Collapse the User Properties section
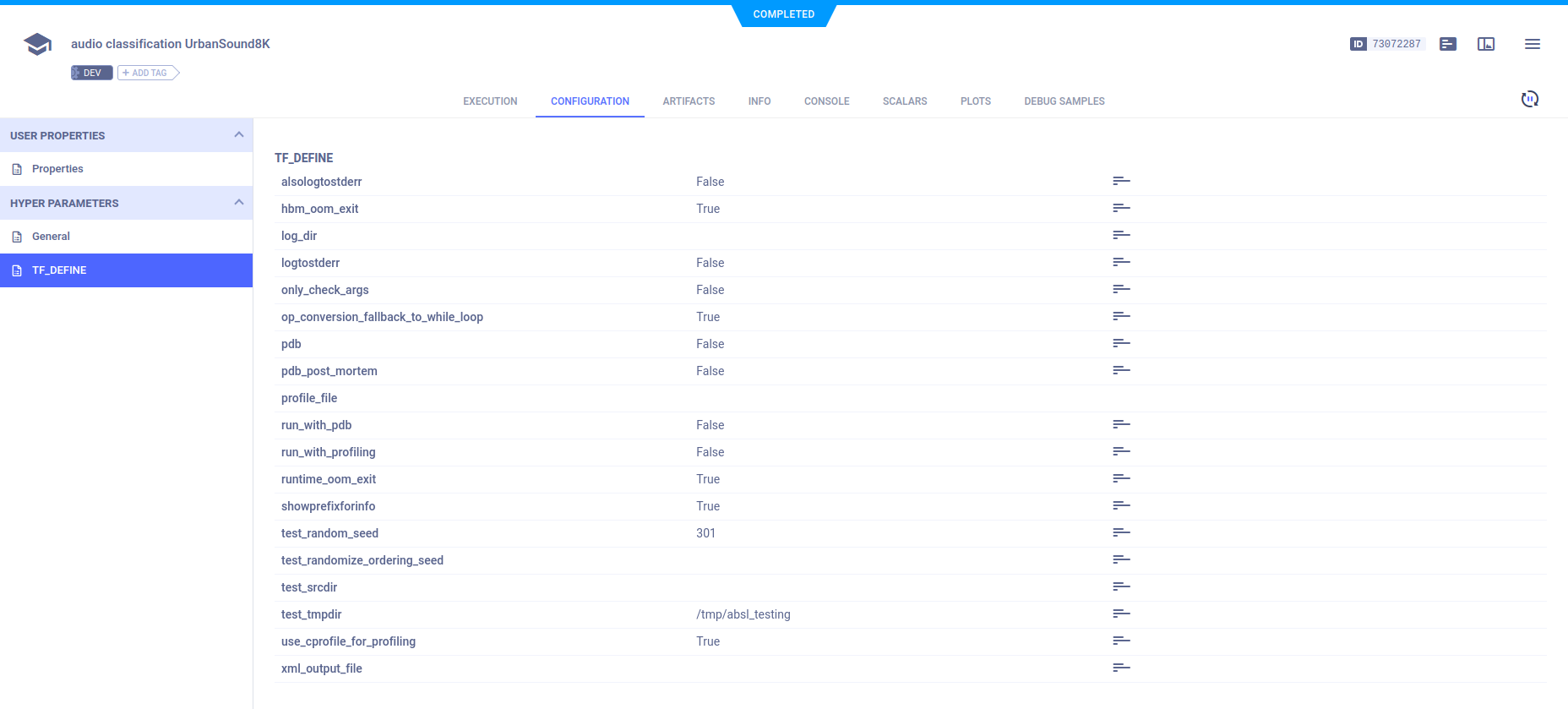Image resolution: width=1568 pixels, height=709 pixels. click(x=238, y=135)
